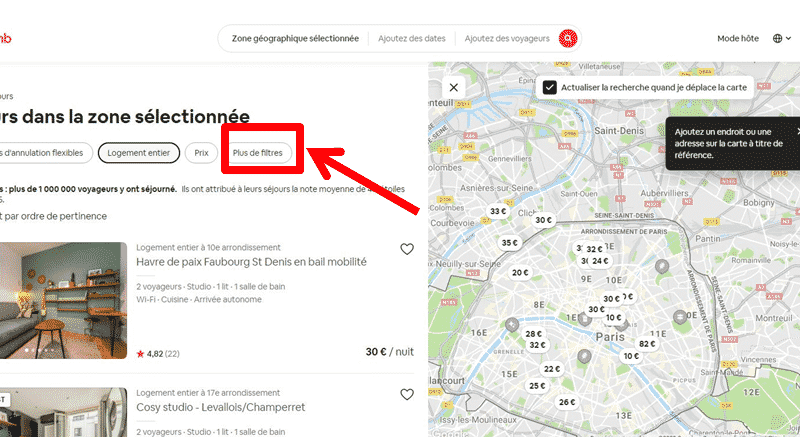The width and height of the screenshot is (800, 437).
Task: Select the 82 € map price marker
Action: click(647, 344)
